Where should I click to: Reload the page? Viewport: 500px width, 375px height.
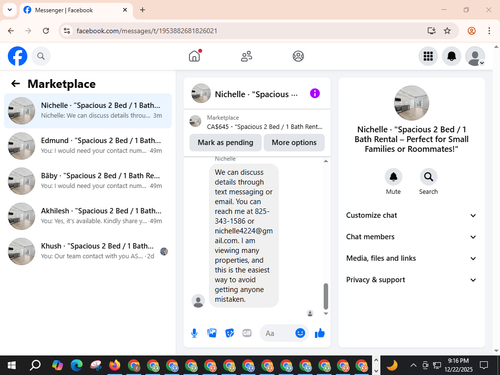coord(46,31)
